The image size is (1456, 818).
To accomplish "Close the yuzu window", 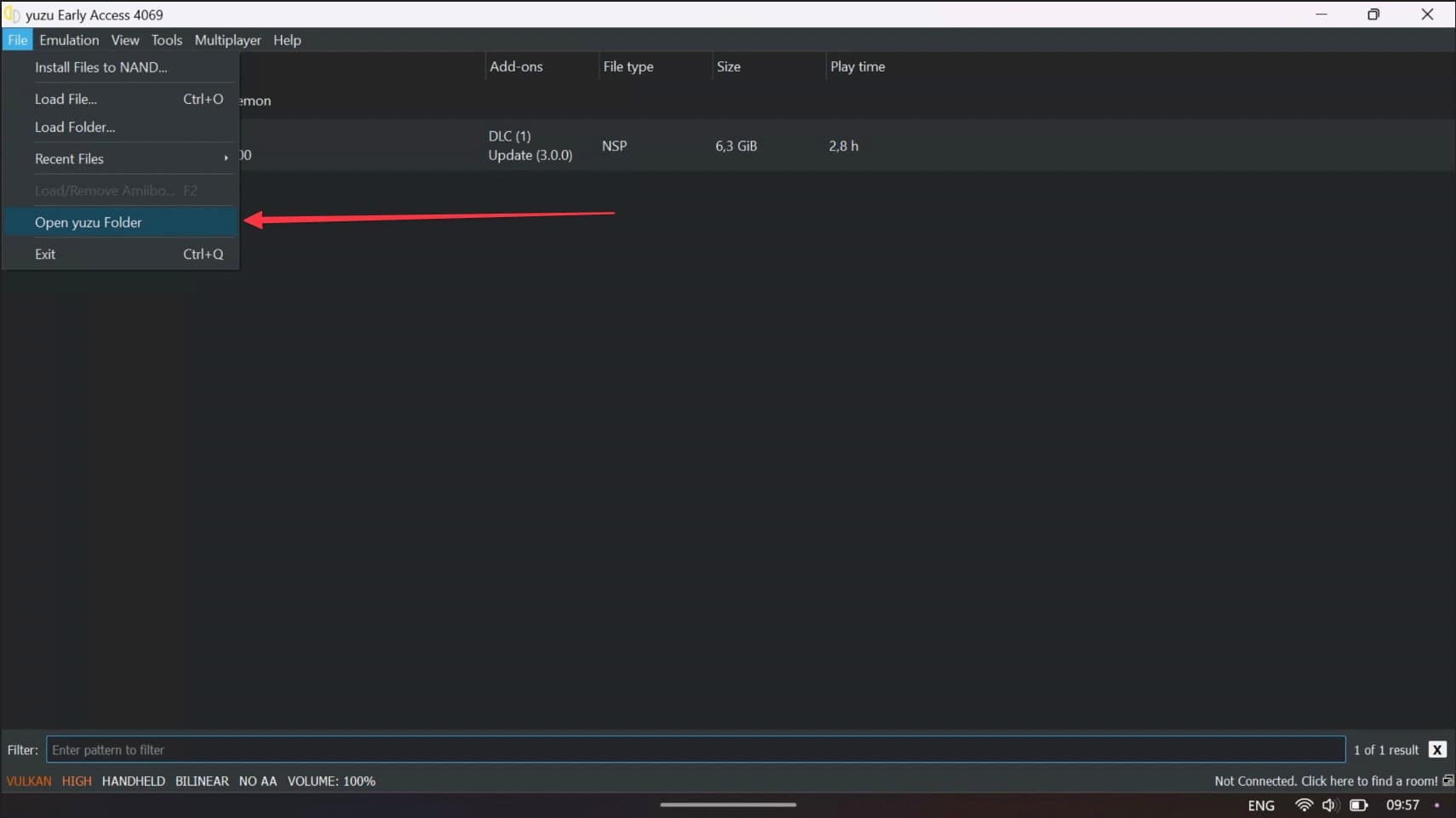I will point(1427,14).
